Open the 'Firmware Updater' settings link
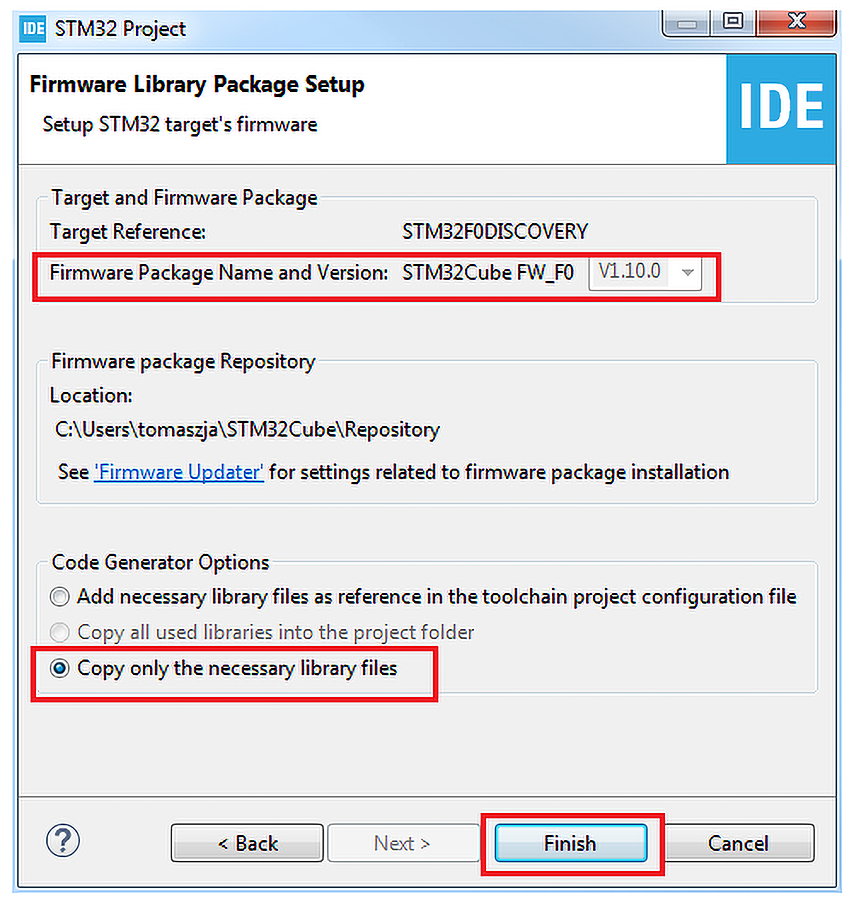 tap(178, 472)
